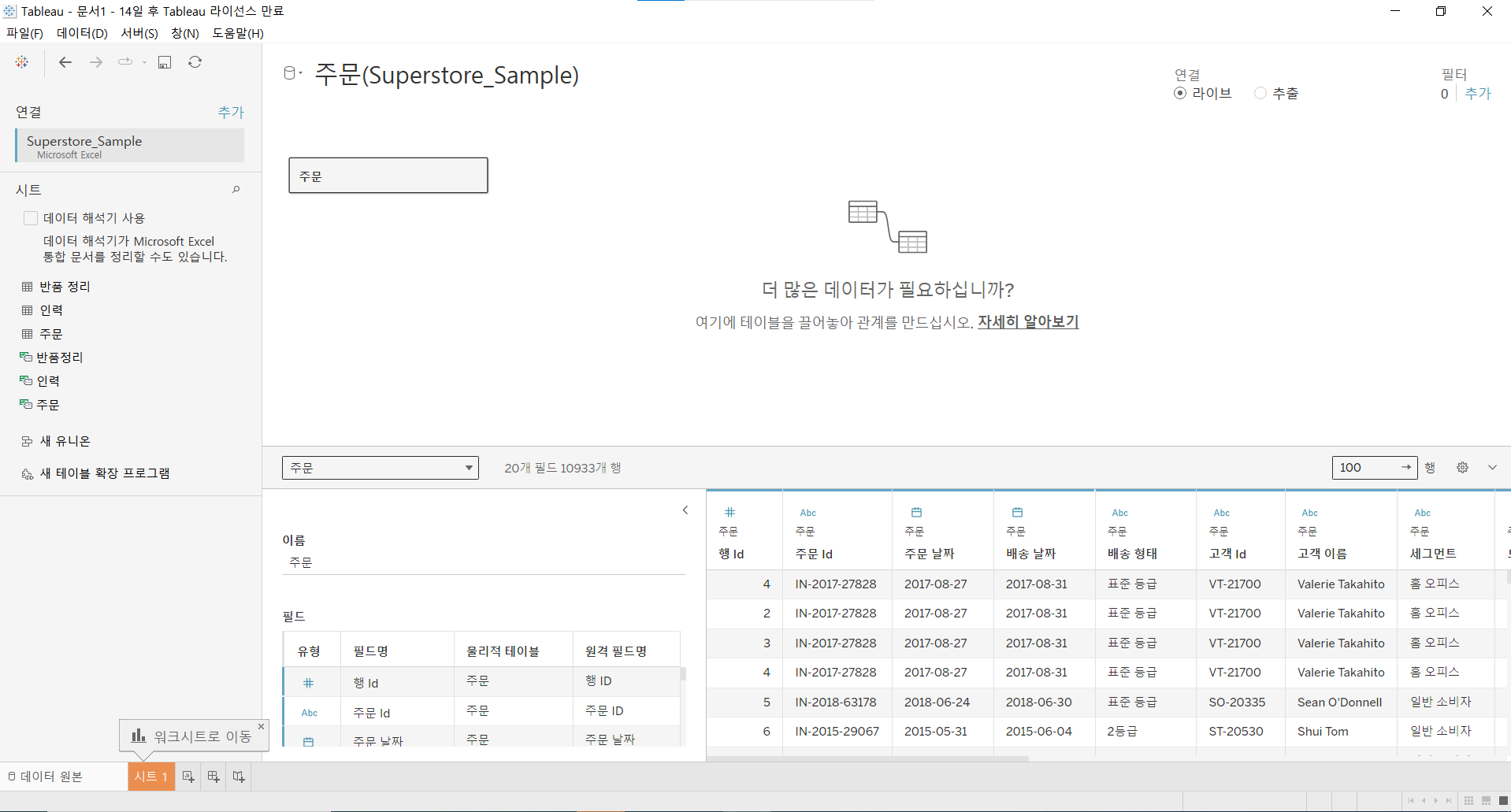Expand the chevron at right of grid toolbar

[1492, 467]
